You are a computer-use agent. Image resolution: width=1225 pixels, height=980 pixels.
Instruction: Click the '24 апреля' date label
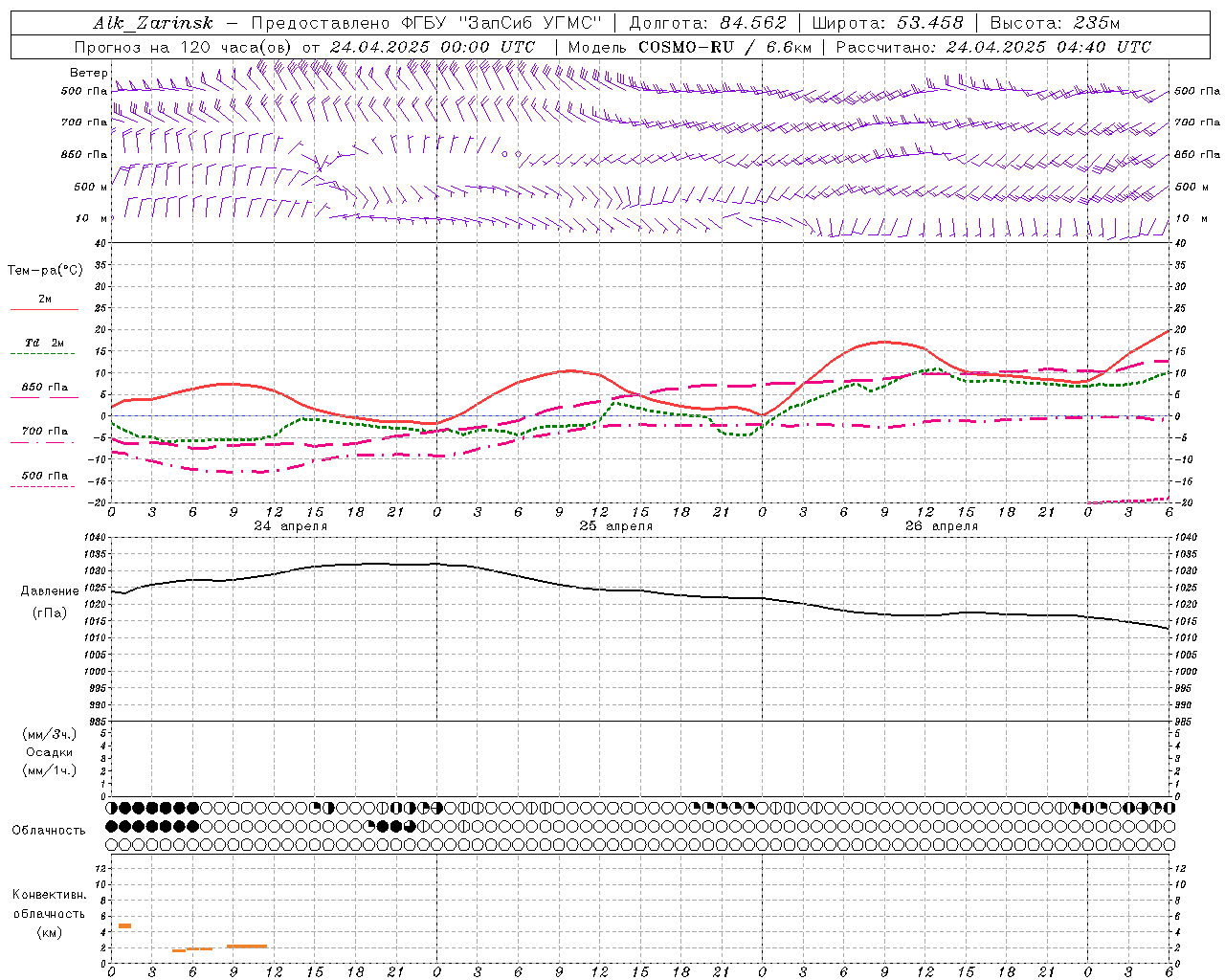(x=291, y=526)
